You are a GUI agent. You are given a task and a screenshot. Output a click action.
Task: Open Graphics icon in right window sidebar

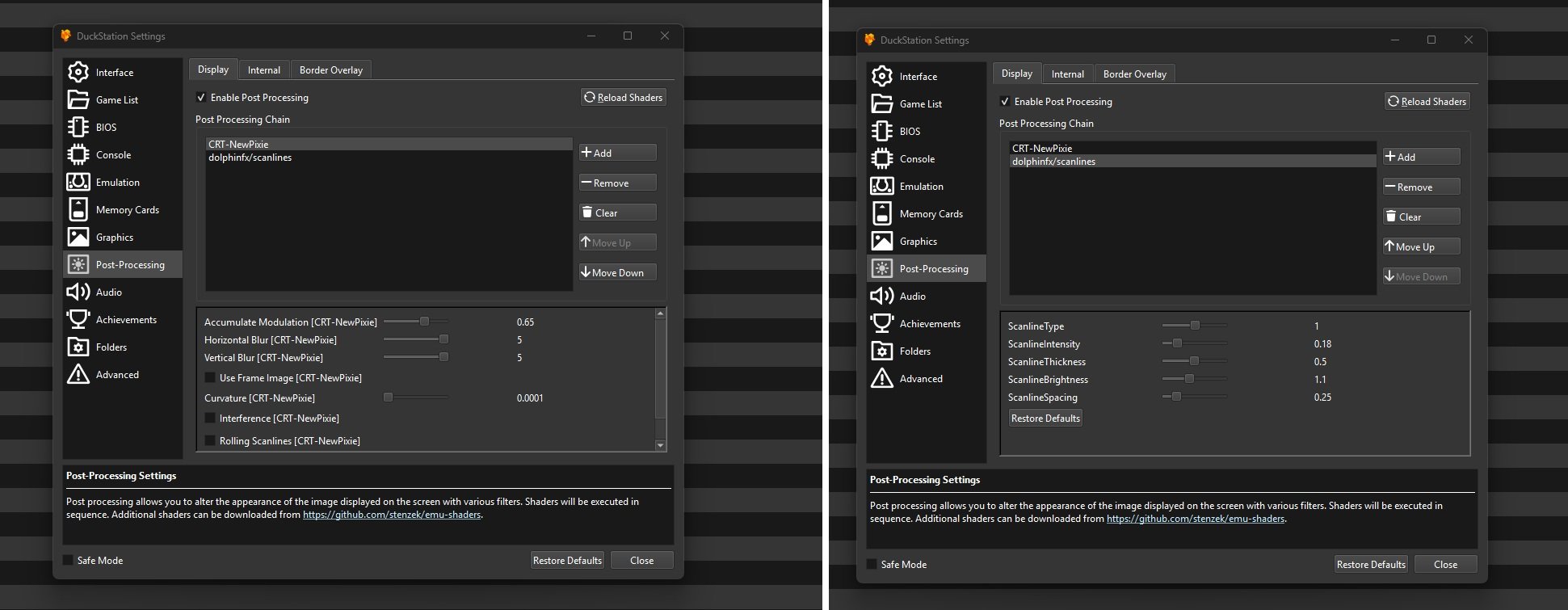[x=882, y=241]
